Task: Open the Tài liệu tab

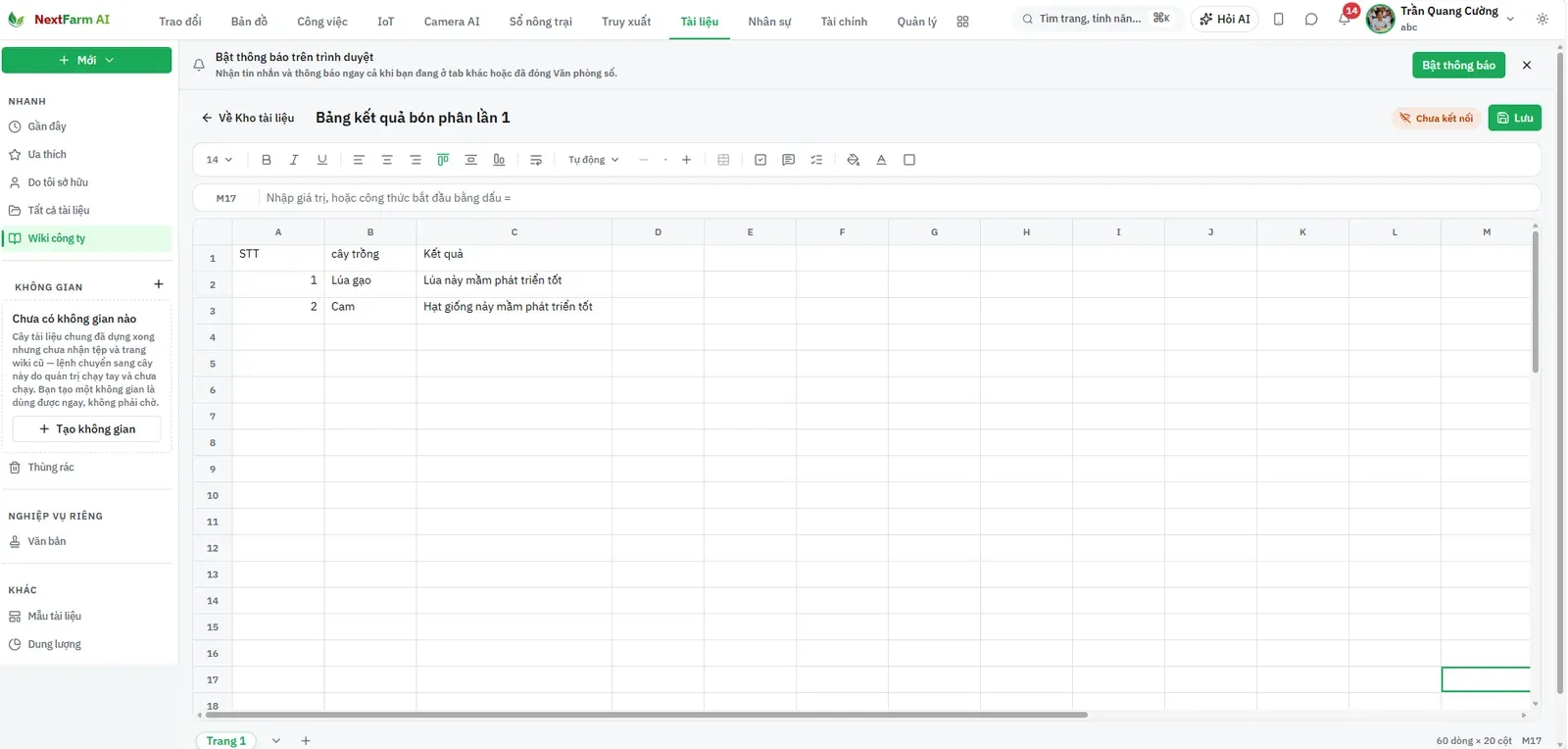Action: pyautogui.click(x=700, y=22)
